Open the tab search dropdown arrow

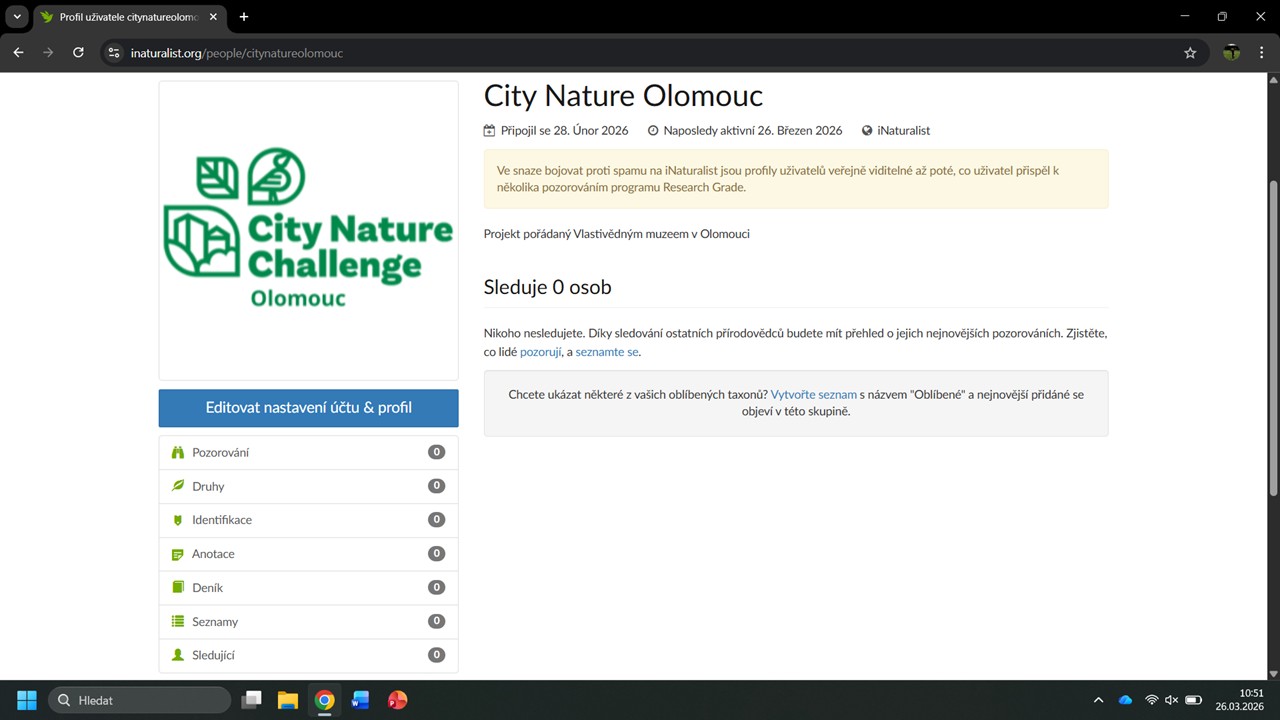(17, 17)
